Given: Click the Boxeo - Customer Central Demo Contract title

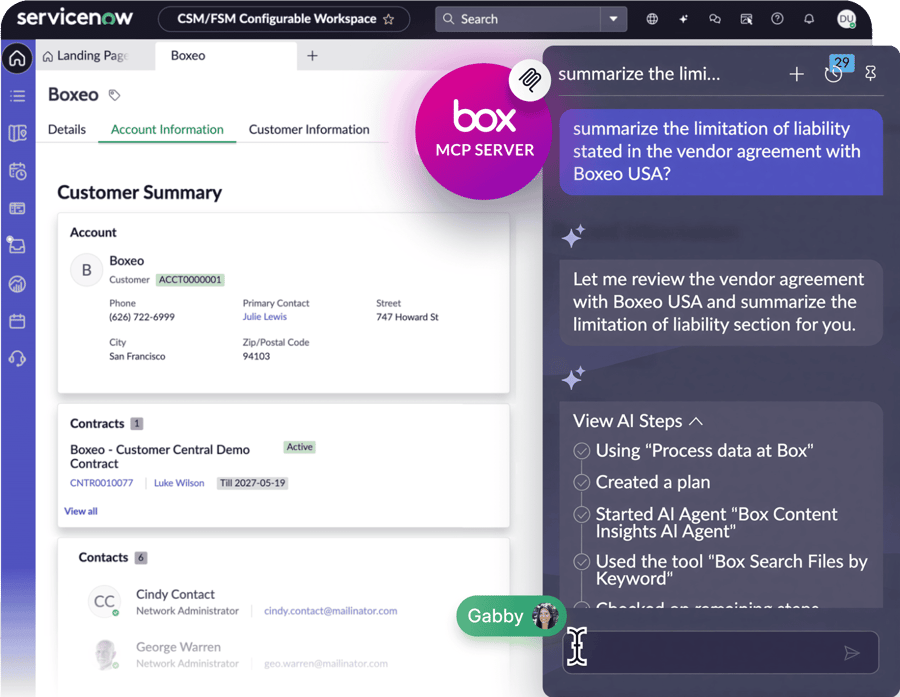Looking at the screenshot, I should pos(160,456).
